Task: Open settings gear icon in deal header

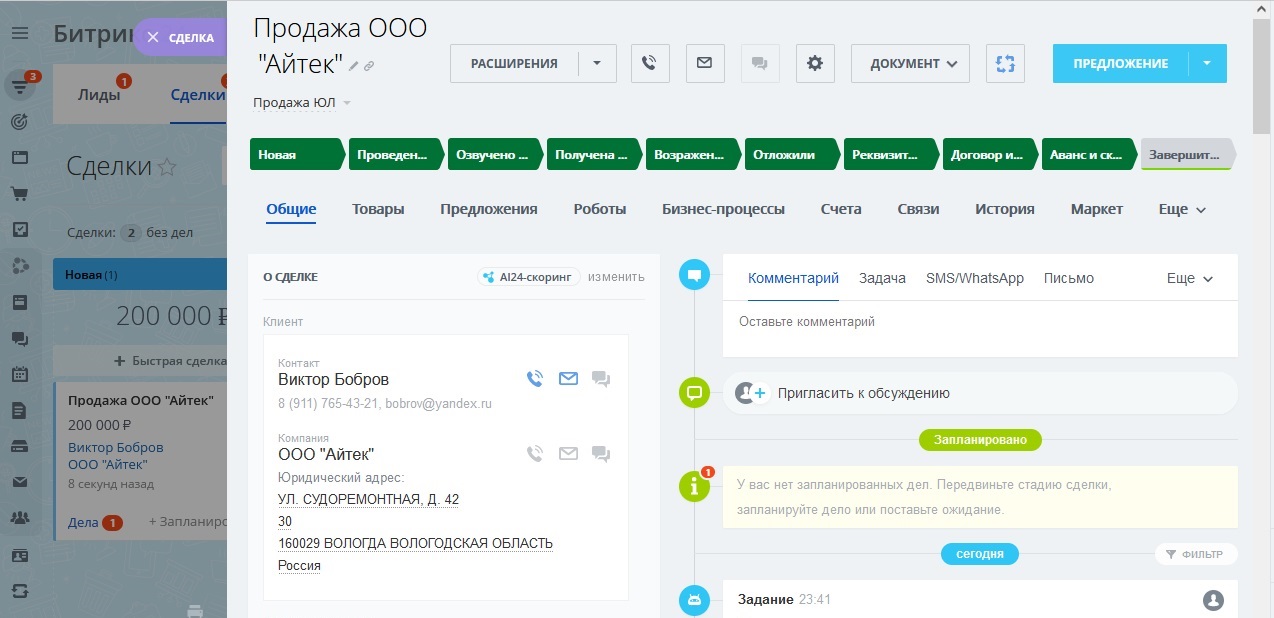Action: pos(815,63)
